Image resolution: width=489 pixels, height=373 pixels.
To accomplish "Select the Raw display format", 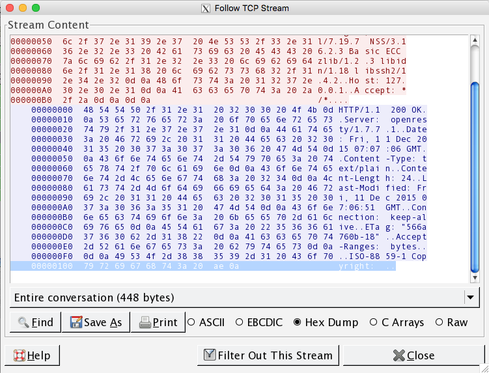I will 452,322.
